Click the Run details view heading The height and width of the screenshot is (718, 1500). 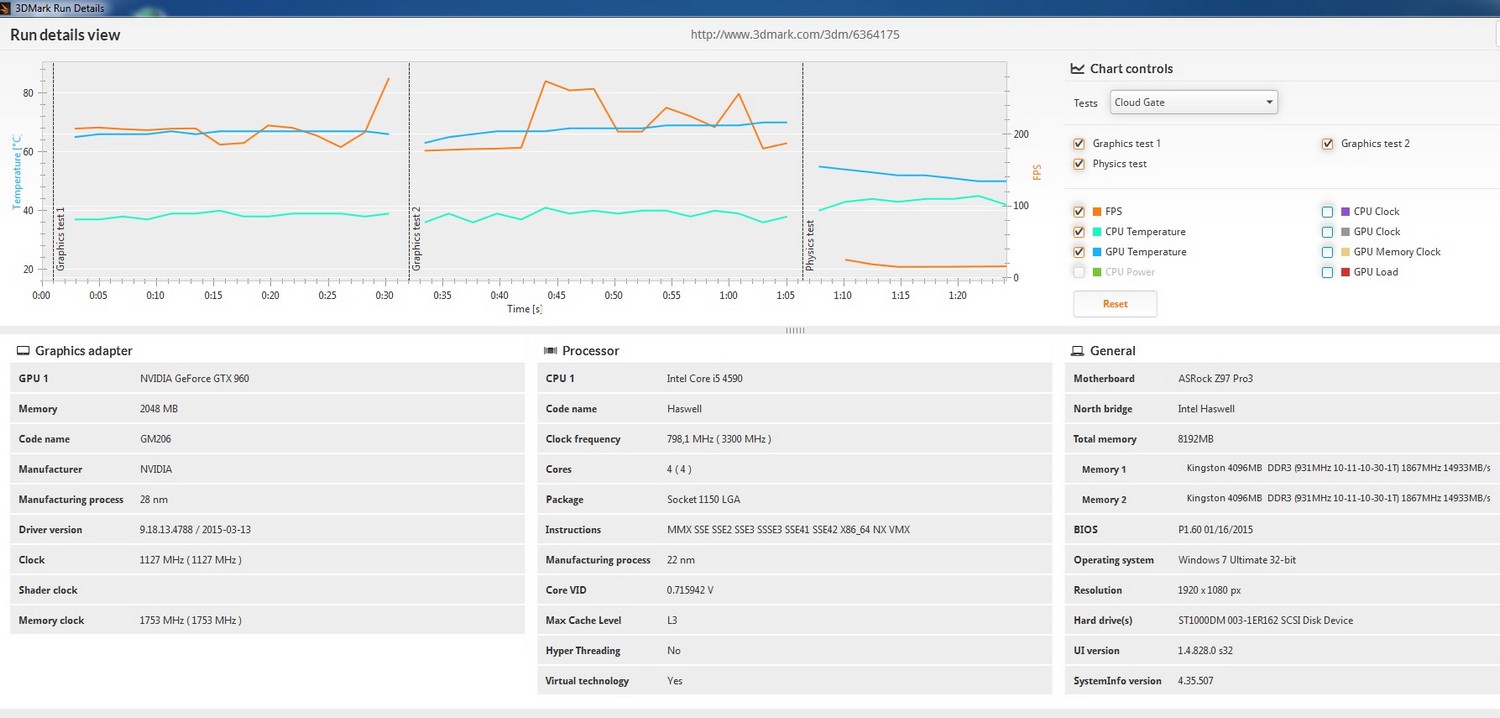click(x=65, y=35)
